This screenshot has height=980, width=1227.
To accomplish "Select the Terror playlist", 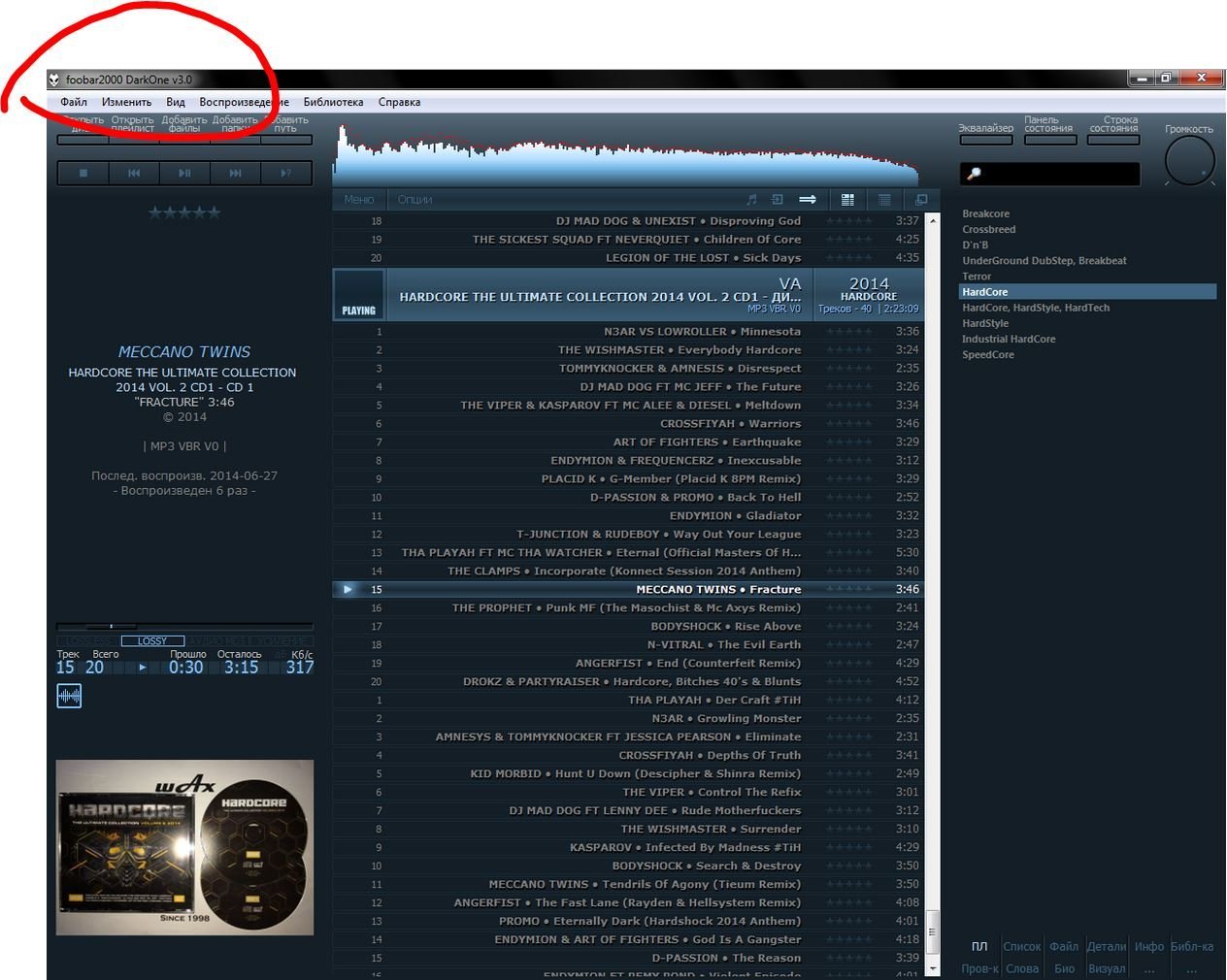I will point(976,277).
